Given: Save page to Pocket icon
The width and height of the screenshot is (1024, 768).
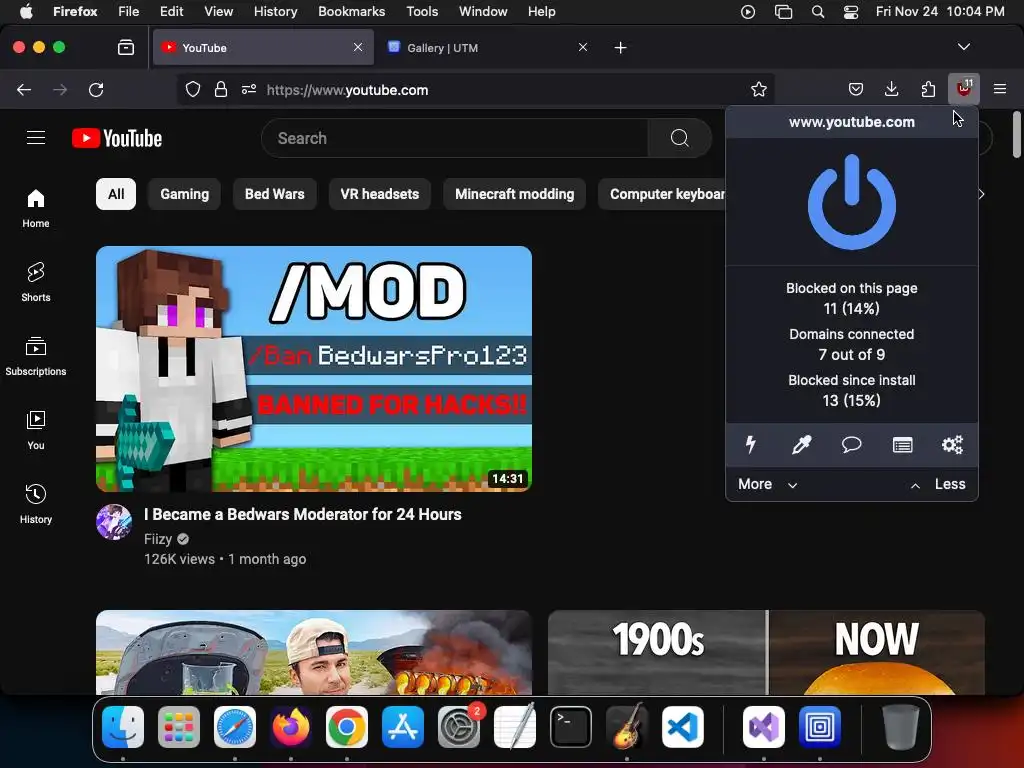Looking at the screenshot, I should tap(856, 89).
